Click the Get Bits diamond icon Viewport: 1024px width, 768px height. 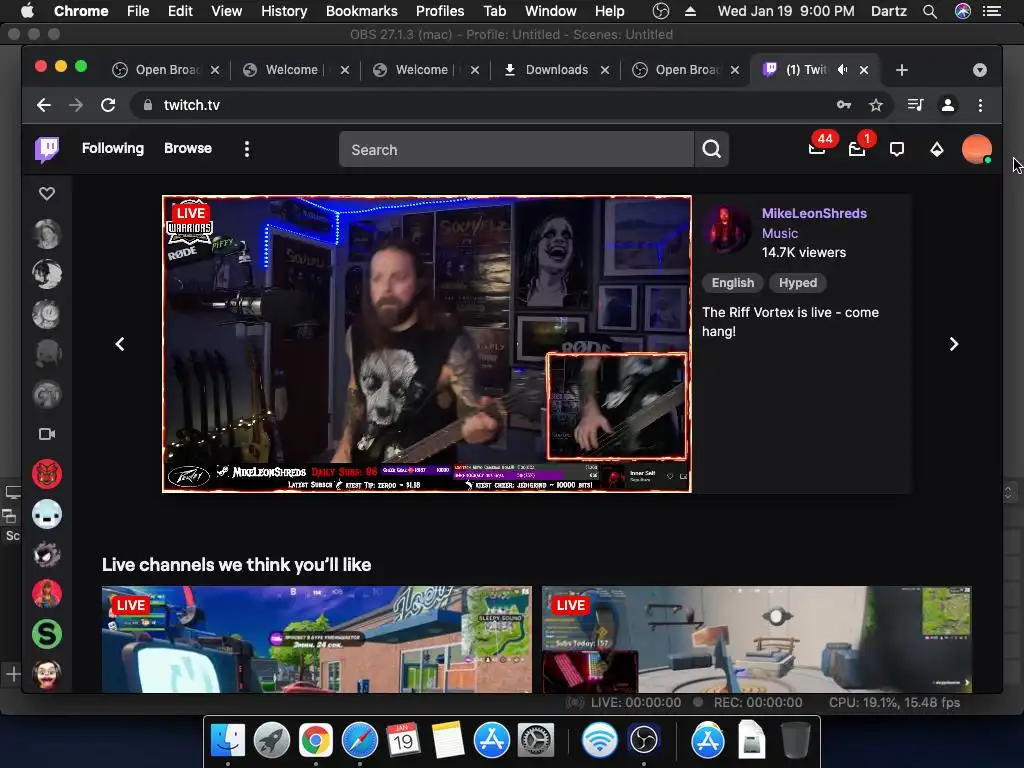[x=936, y=150]
